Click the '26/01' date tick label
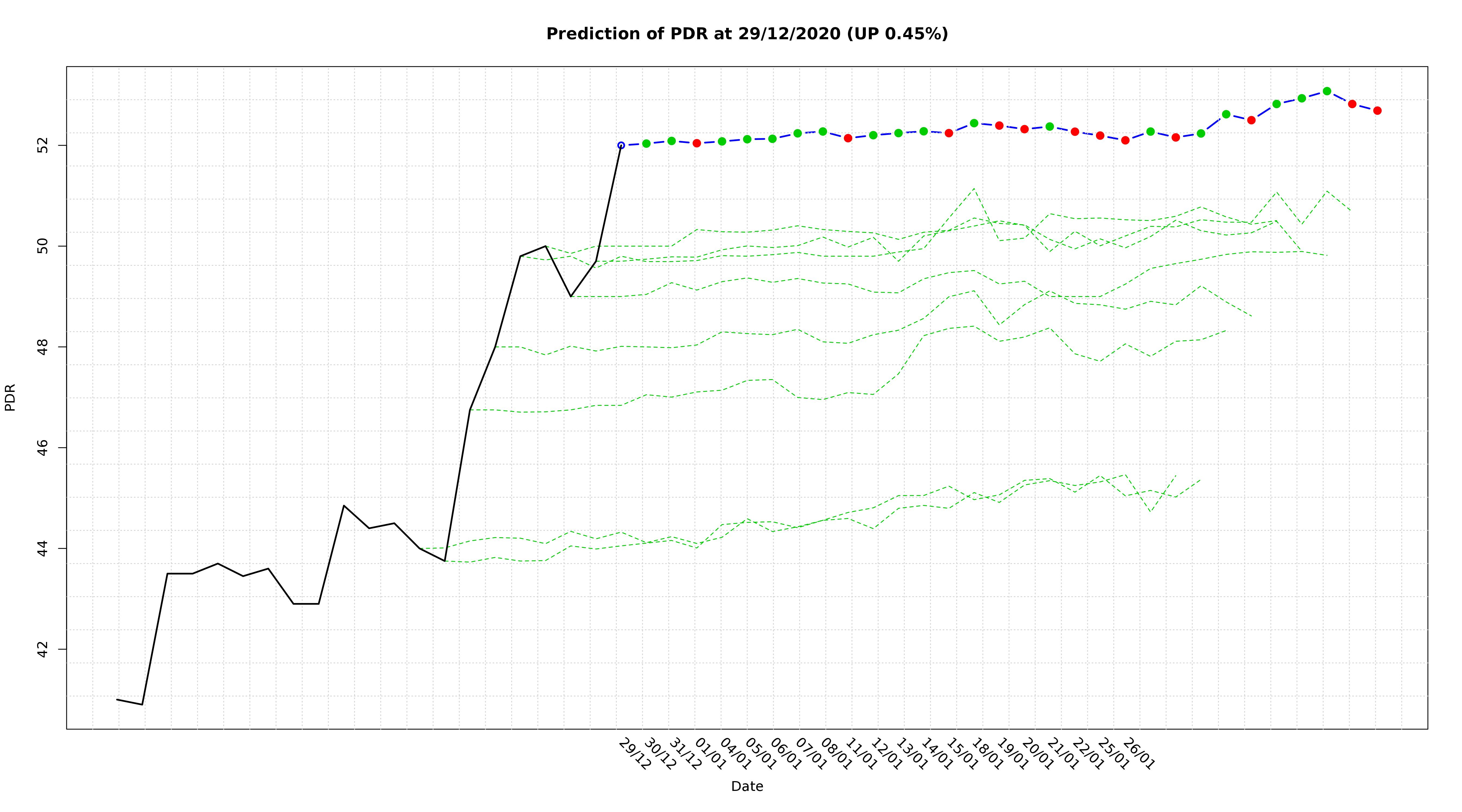The height and width of the screenshot is (812, 1462). 1138,754
